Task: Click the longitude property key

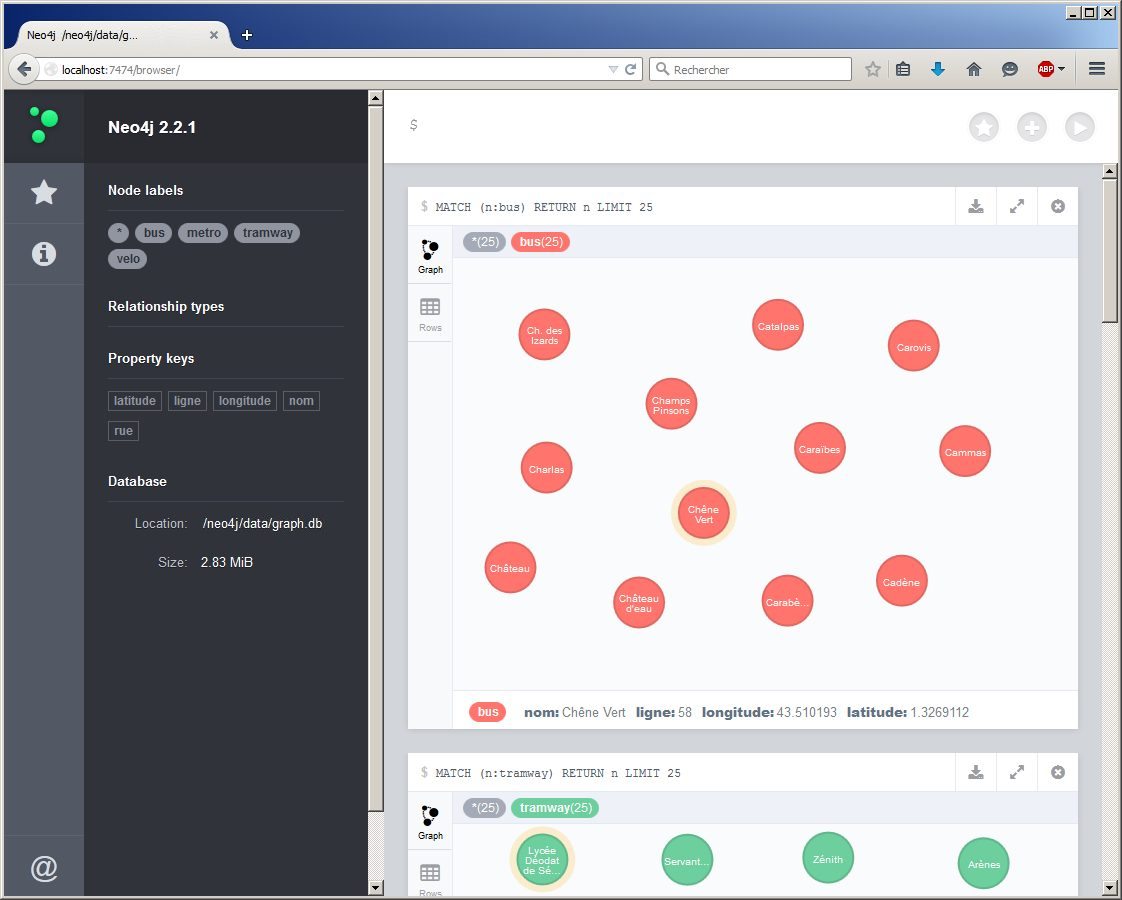Action: point(244,401)
